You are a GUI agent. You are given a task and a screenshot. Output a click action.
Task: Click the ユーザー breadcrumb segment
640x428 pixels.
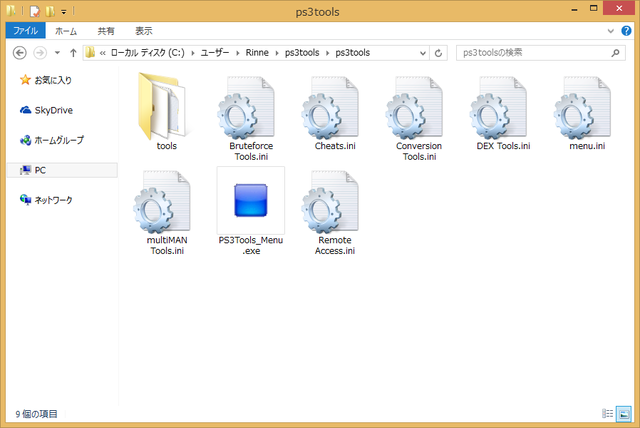coord(215,53)
